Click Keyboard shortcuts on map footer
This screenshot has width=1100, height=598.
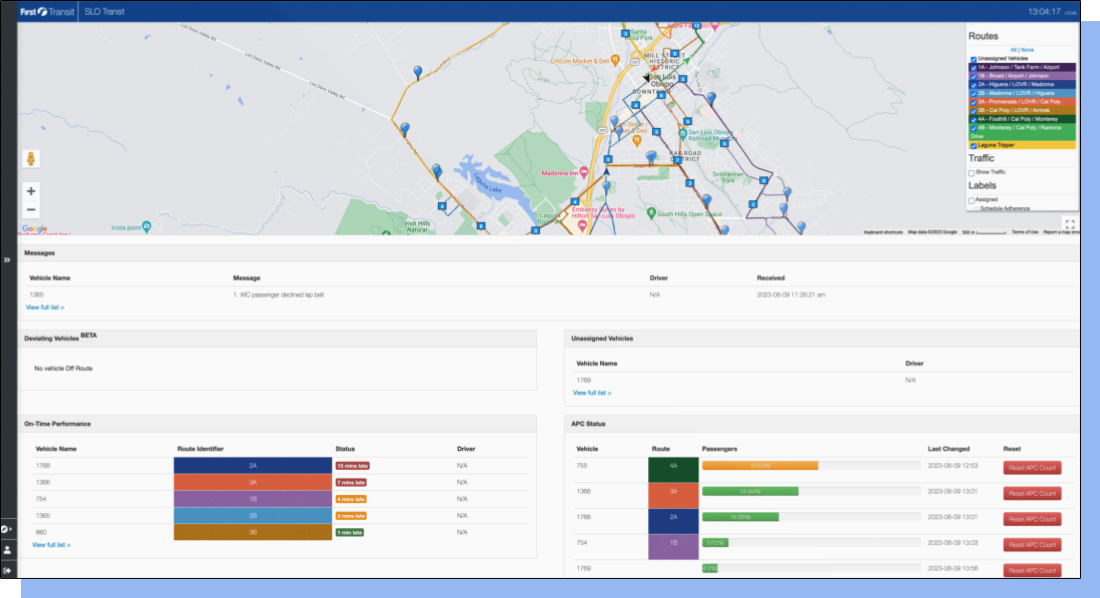point(883,232)
